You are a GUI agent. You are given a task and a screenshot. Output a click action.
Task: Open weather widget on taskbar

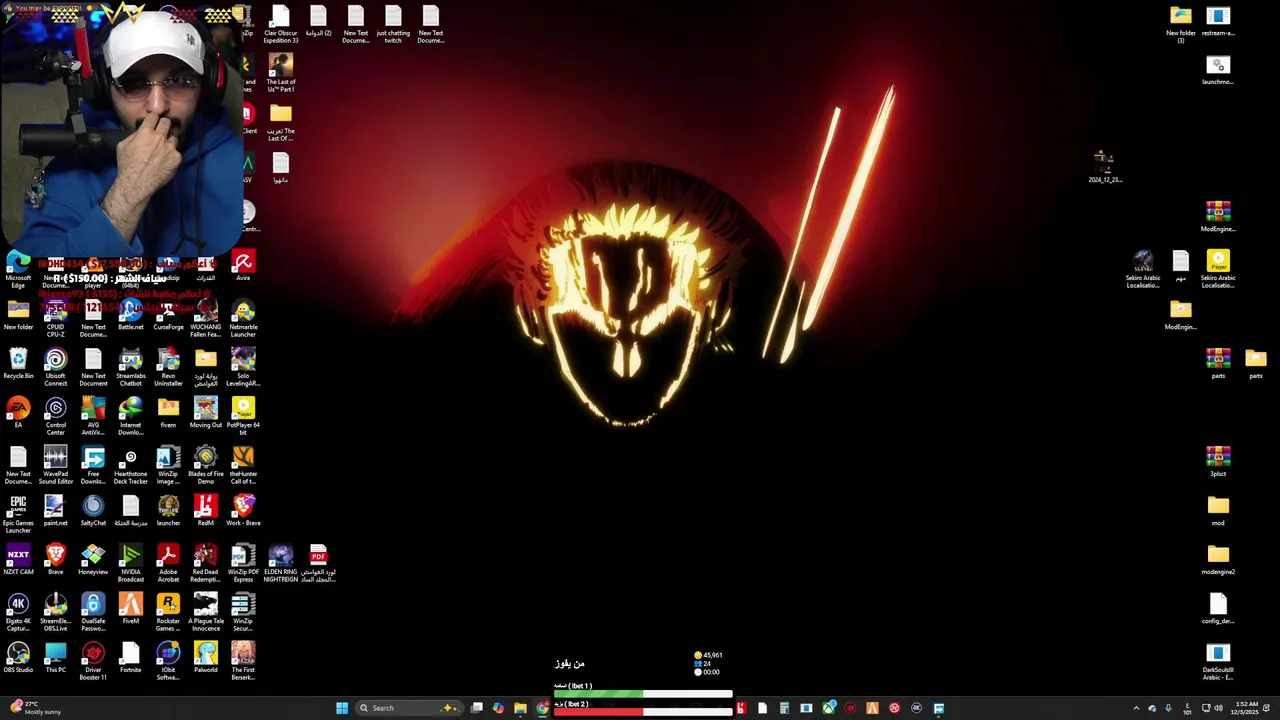point(36,708)
